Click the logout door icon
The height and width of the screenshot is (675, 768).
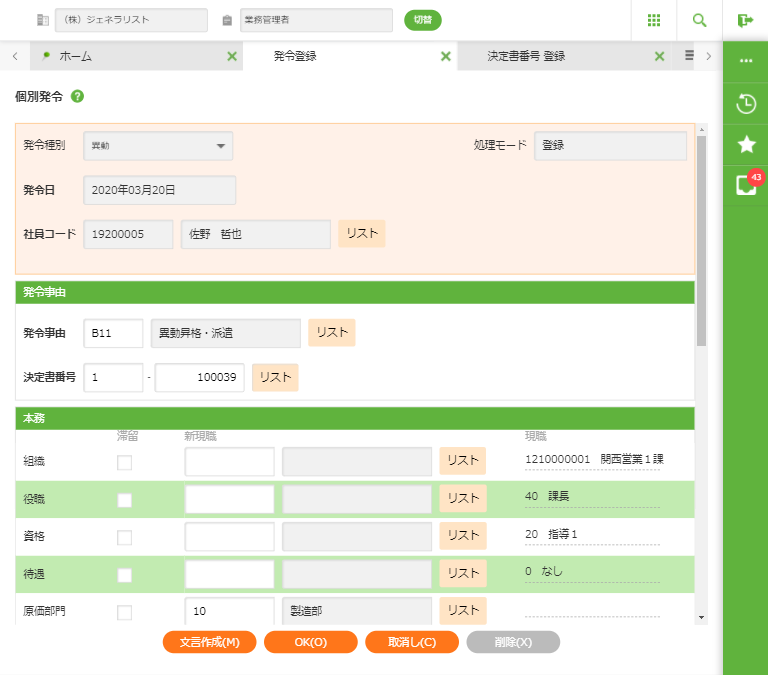745,20
